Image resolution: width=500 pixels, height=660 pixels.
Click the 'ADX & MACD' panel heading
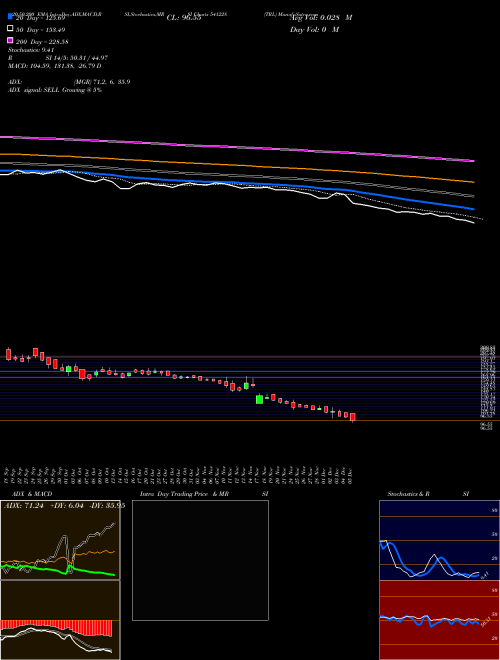(32, 494)
